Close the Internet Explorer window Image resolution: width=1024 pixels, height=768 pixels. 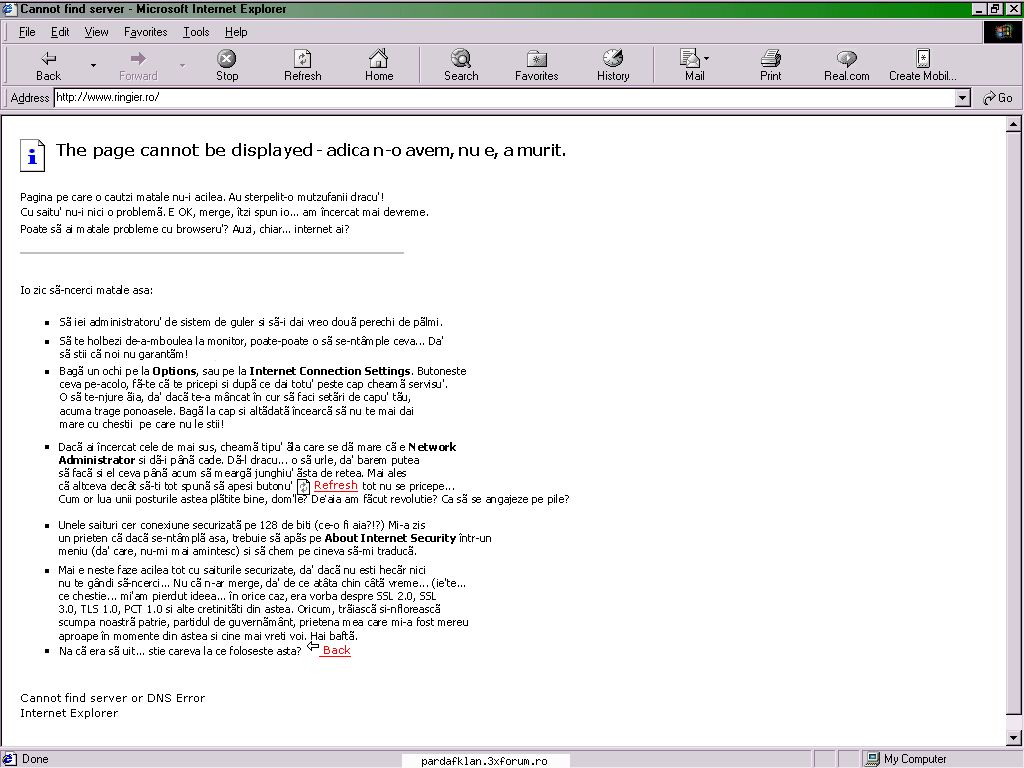point(1012,9)
